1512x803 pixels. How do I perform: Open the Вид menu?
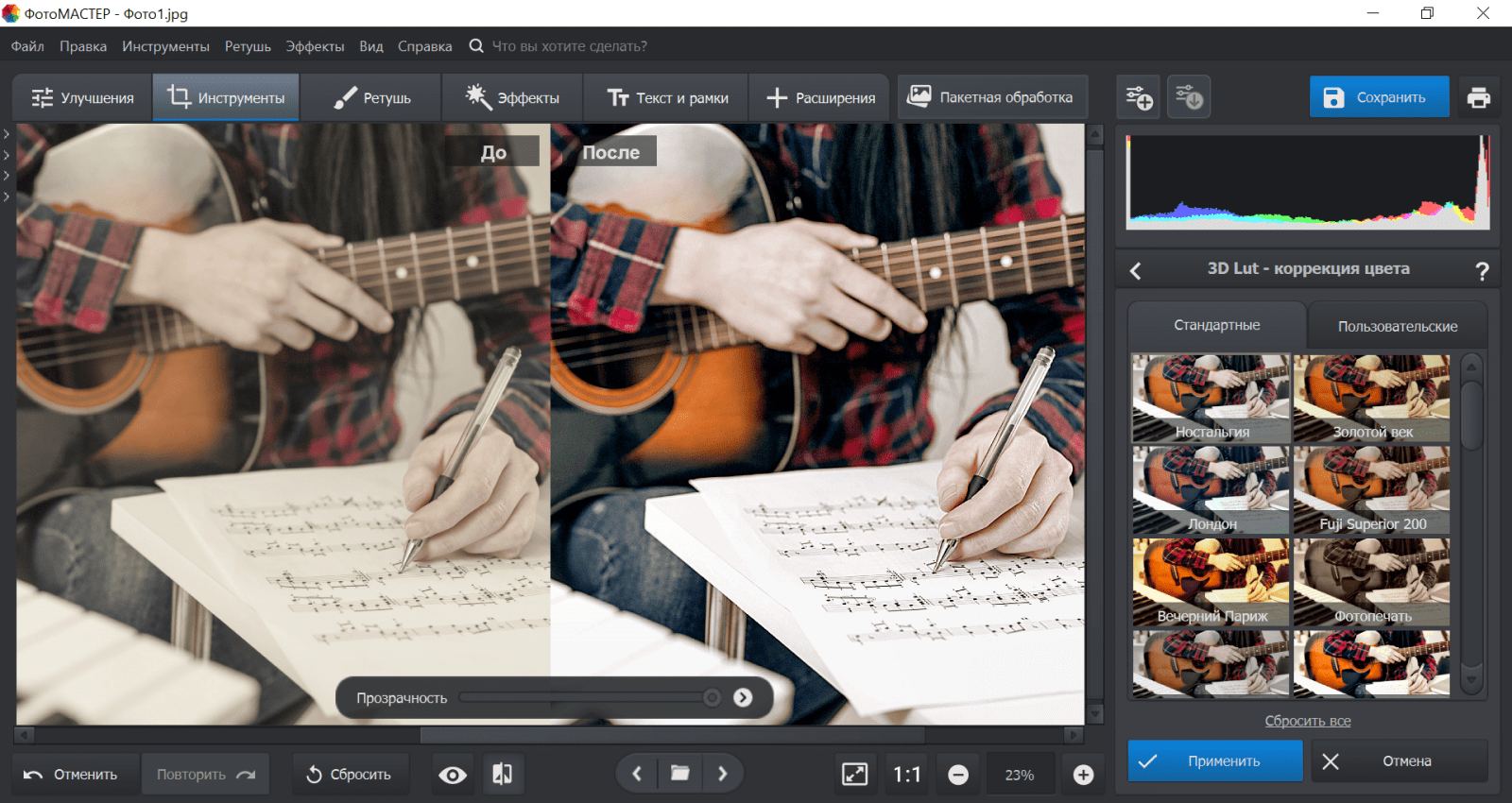(371, 46)
